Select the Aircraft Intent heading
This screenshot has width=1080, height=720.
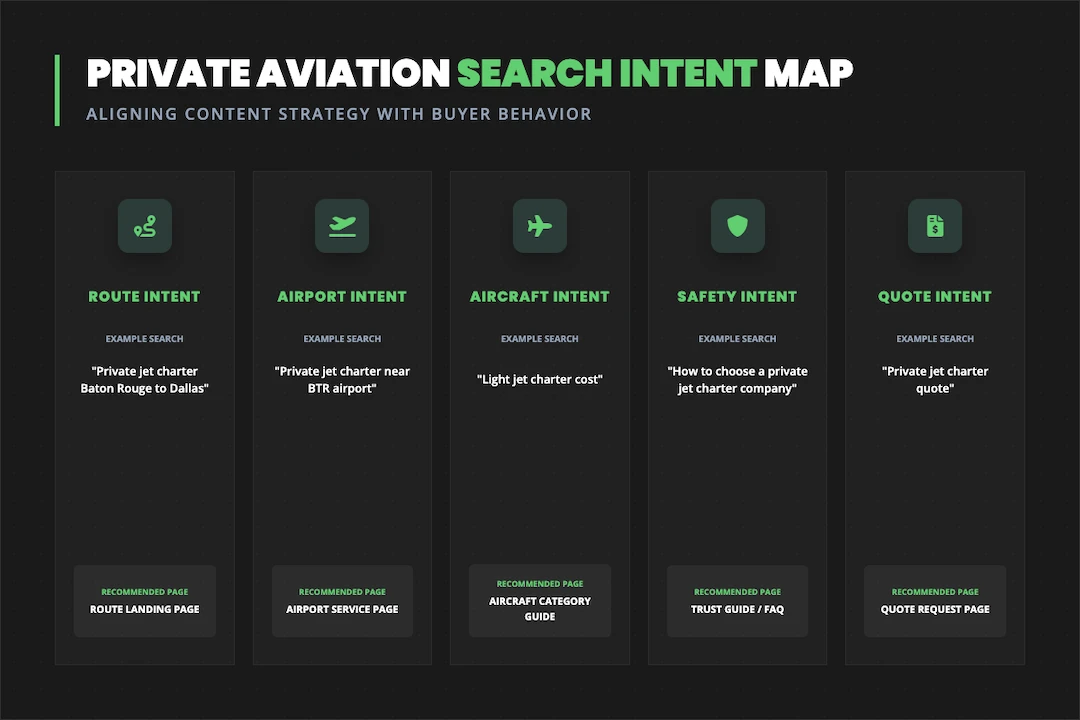click(540, 296)
